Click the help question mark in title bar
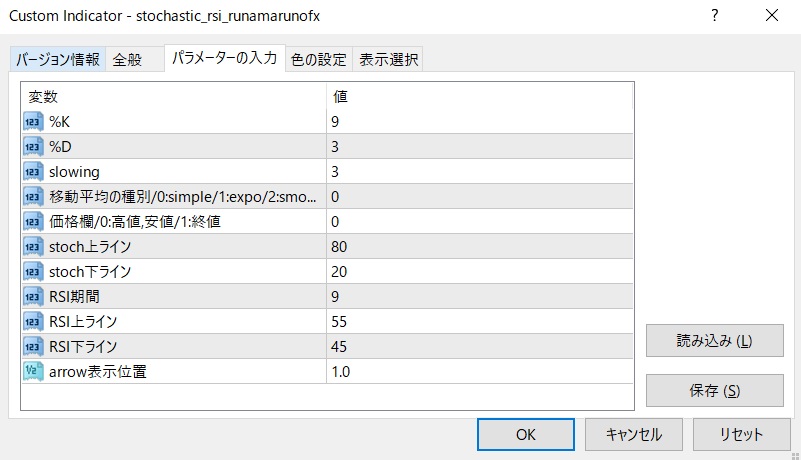The width and height of the screenshot is (801, 460). click(714, 16)
